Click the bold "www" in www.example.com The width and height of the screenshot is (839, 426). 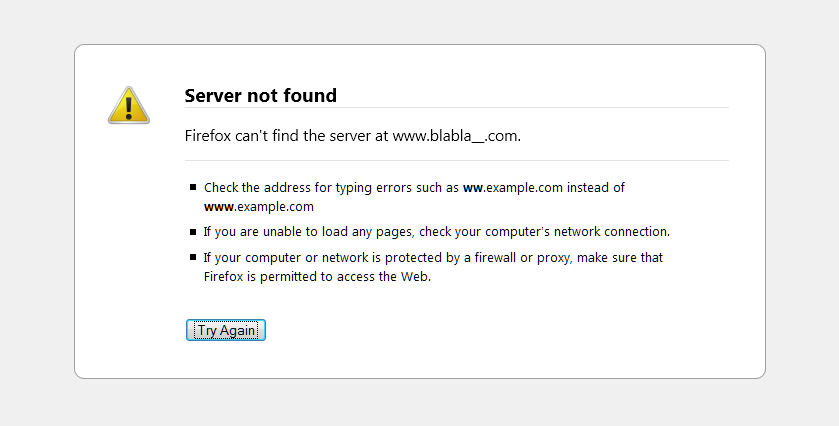coord(219,207)
